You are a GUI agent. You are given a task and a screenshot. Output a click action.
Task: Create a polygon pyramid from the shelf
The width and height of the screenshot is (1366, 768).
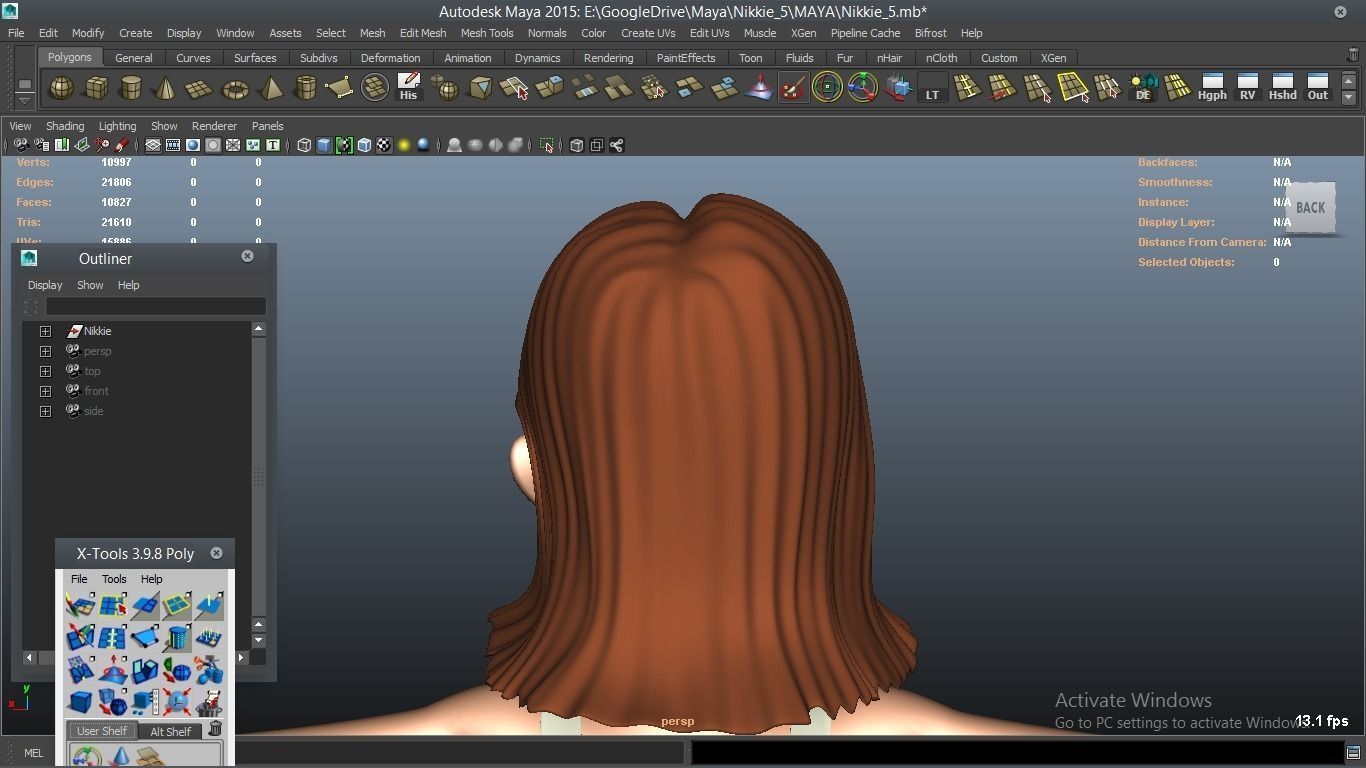270,89
